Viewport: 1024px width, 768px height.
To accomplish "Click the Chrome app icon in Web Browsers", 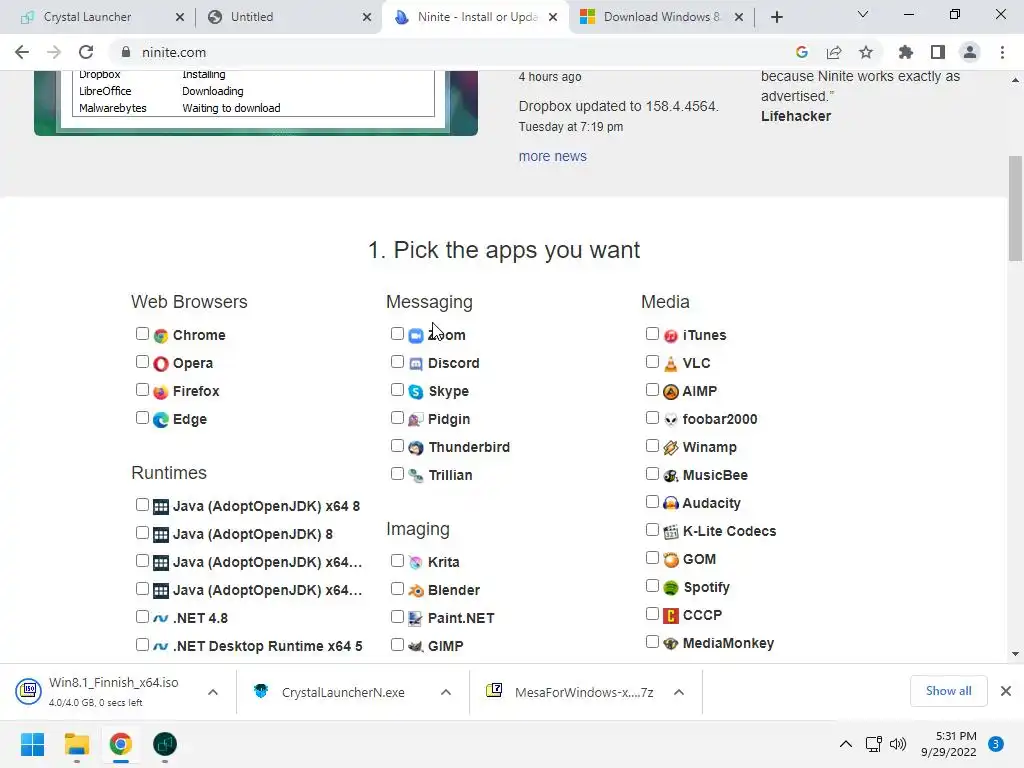I will [x=161, y=336].
